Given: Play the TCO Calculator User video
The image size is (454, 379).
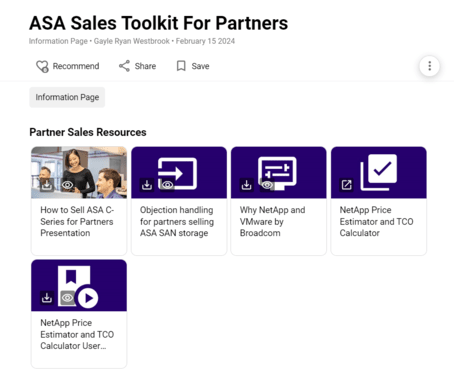Looking at the screenshot, I should point(88,298).
